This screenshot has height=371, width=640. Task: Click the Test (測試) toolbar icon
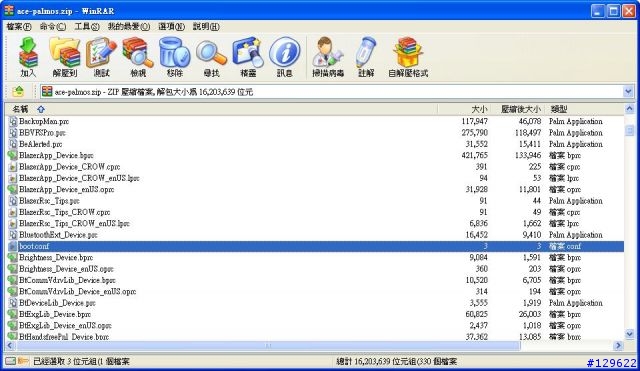101,53
